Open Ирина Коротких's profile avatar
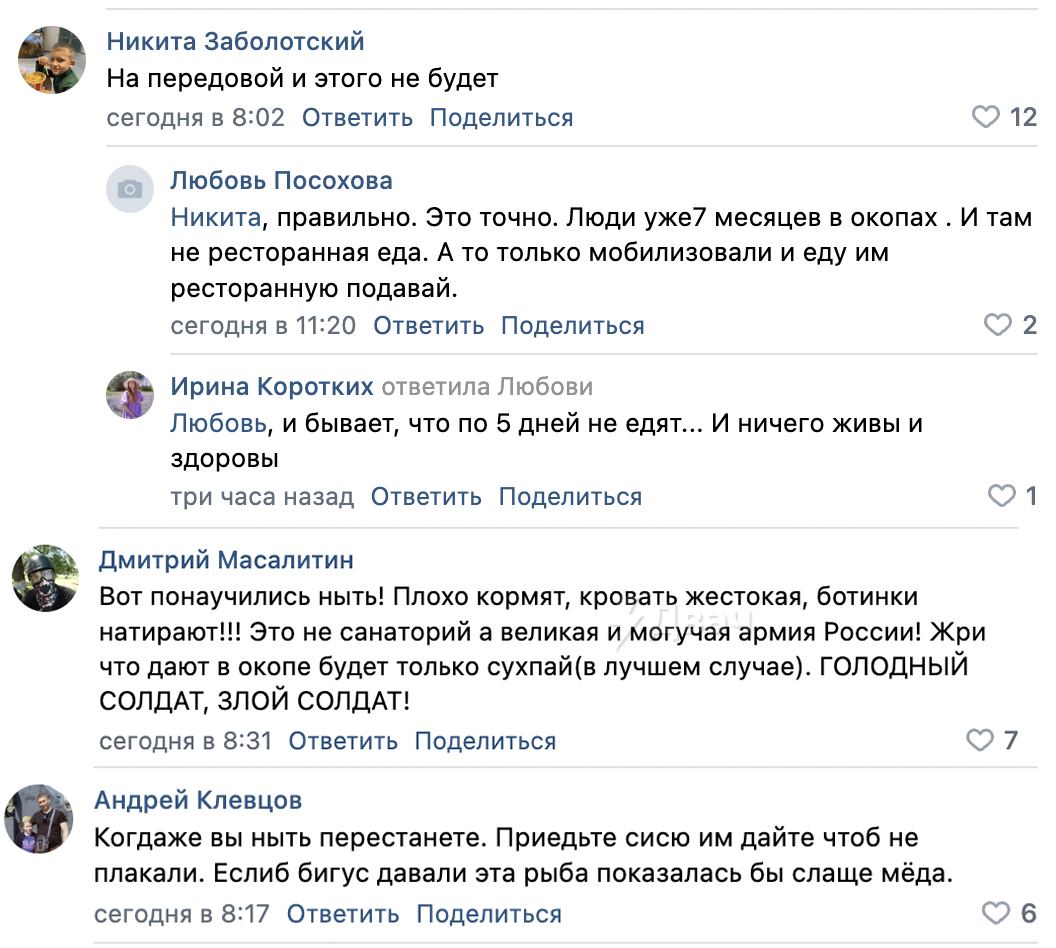 (130, 395)
